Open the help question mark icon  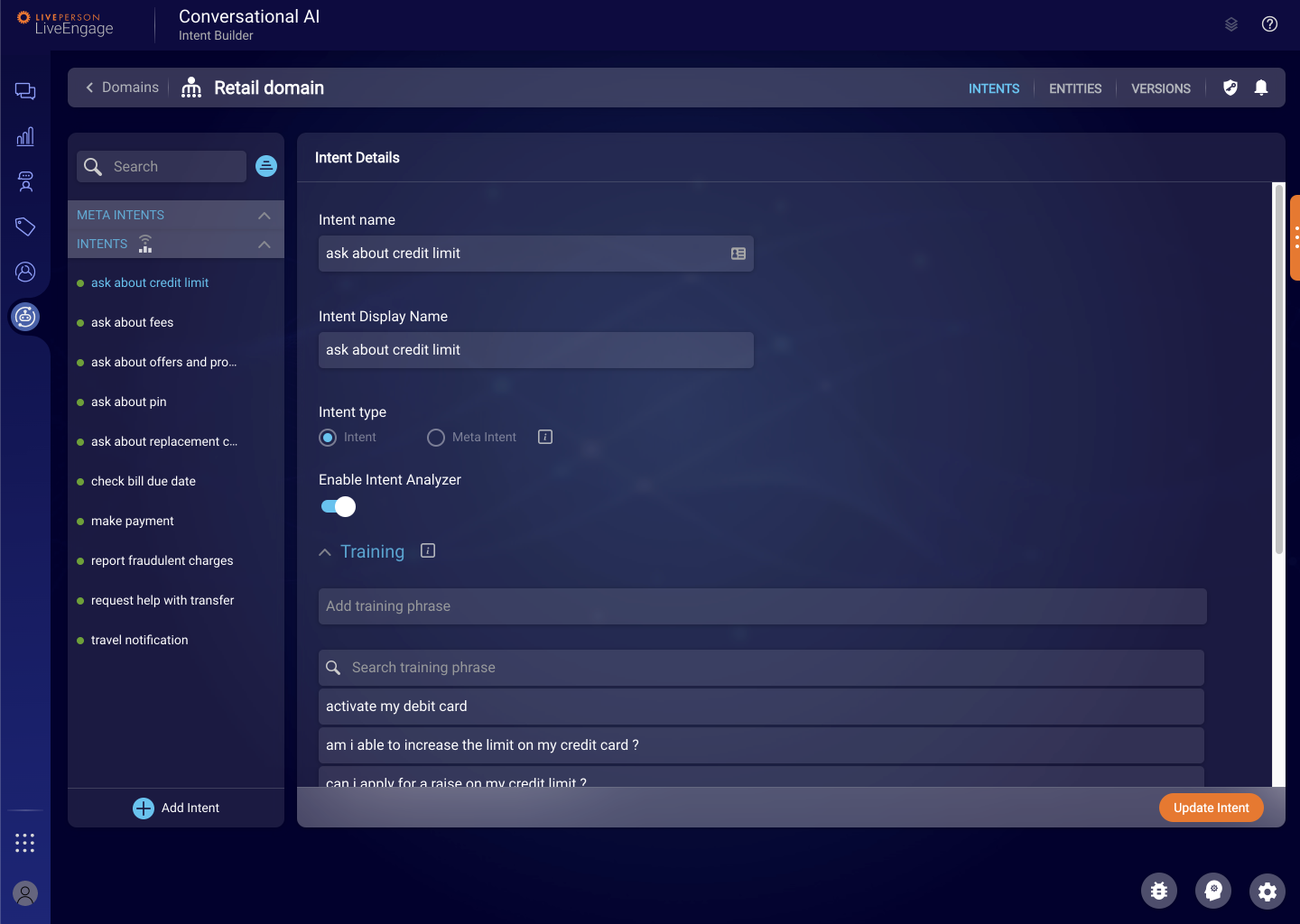1269,24
